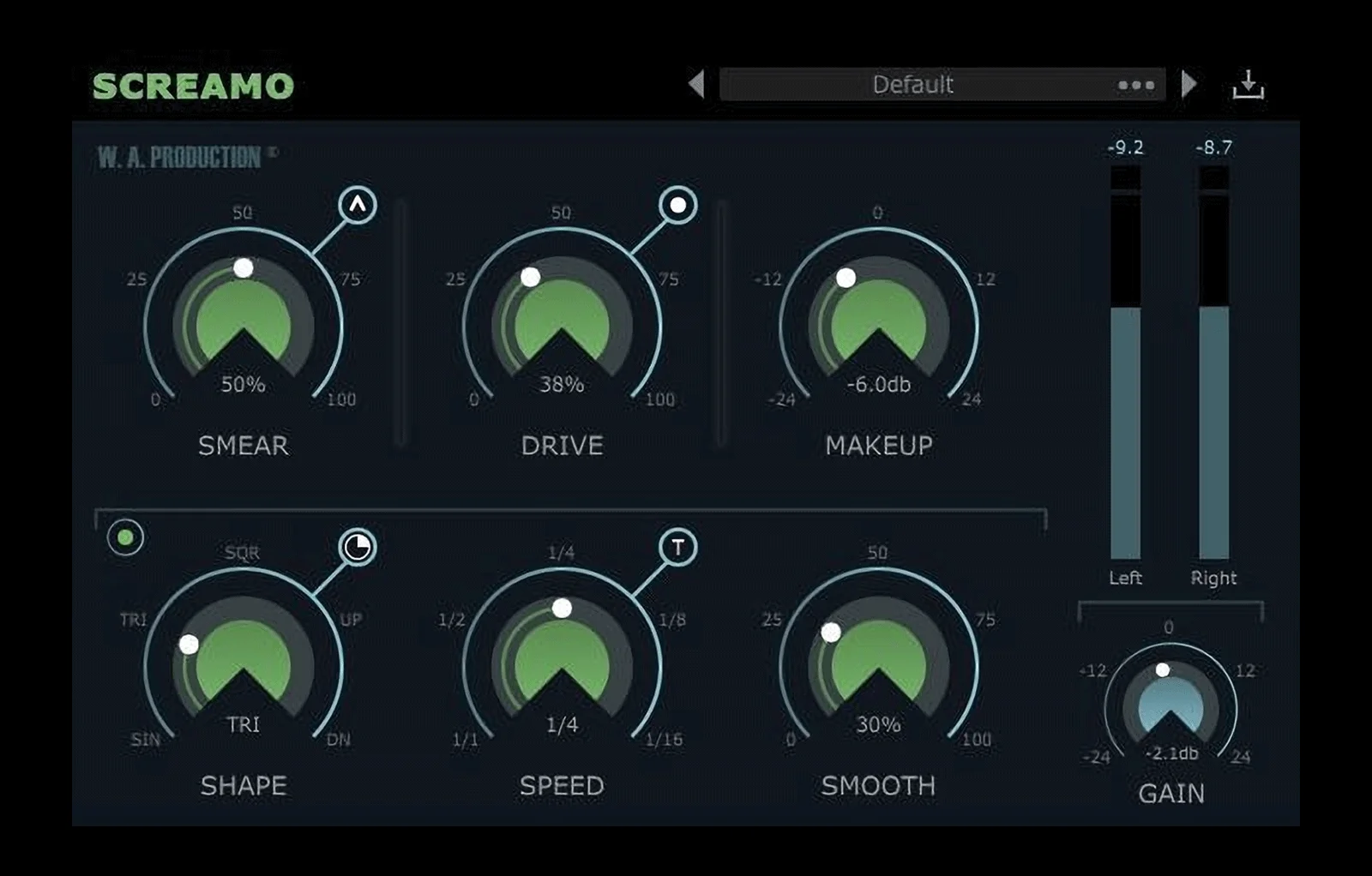Click the DRIVE knob
Viewport: 1372px width, 876px height.
pyautogui.click(x=562, y=317)
